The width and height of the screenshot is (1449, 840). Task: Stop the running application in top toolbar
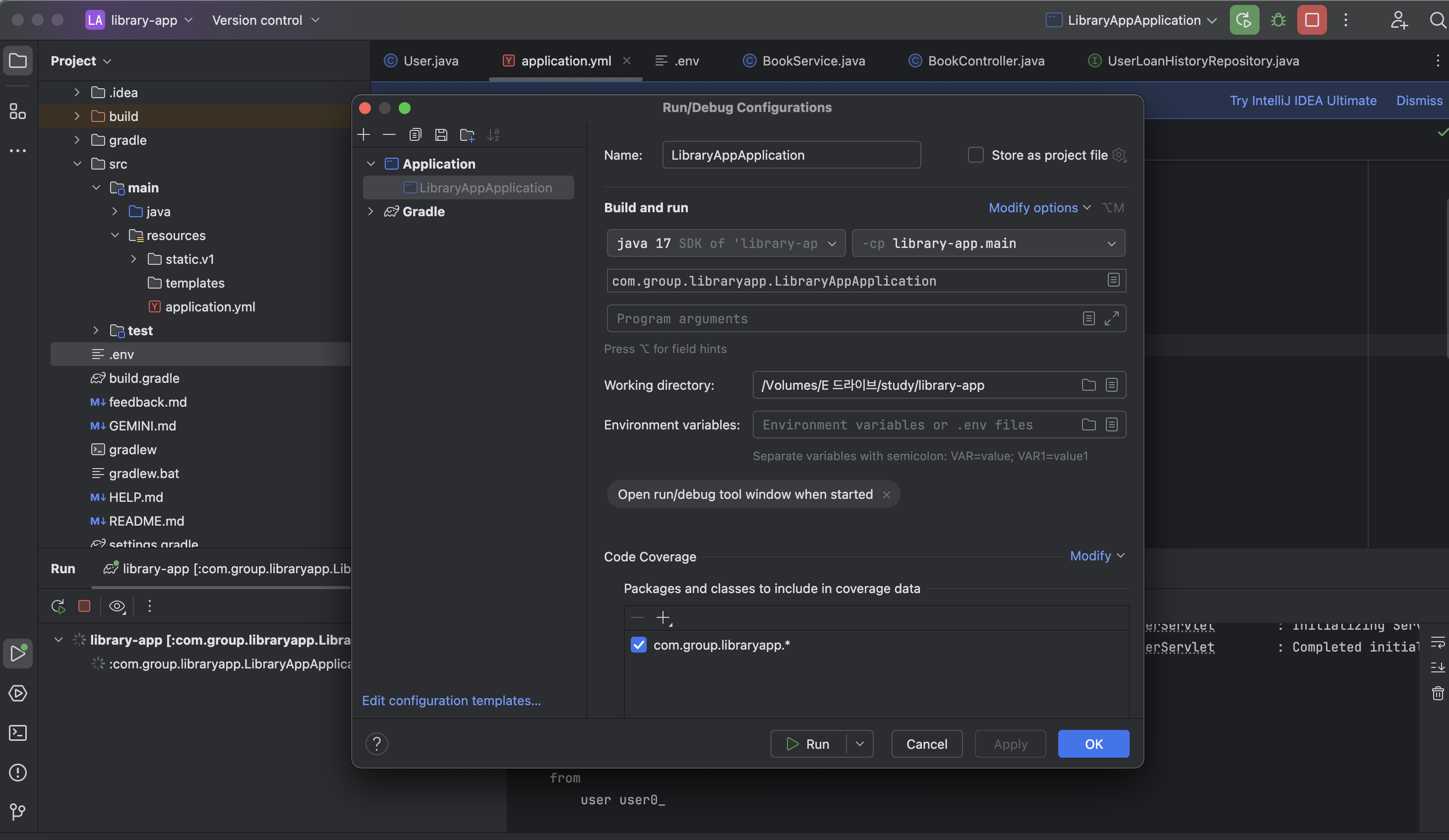click(1312, 20)
